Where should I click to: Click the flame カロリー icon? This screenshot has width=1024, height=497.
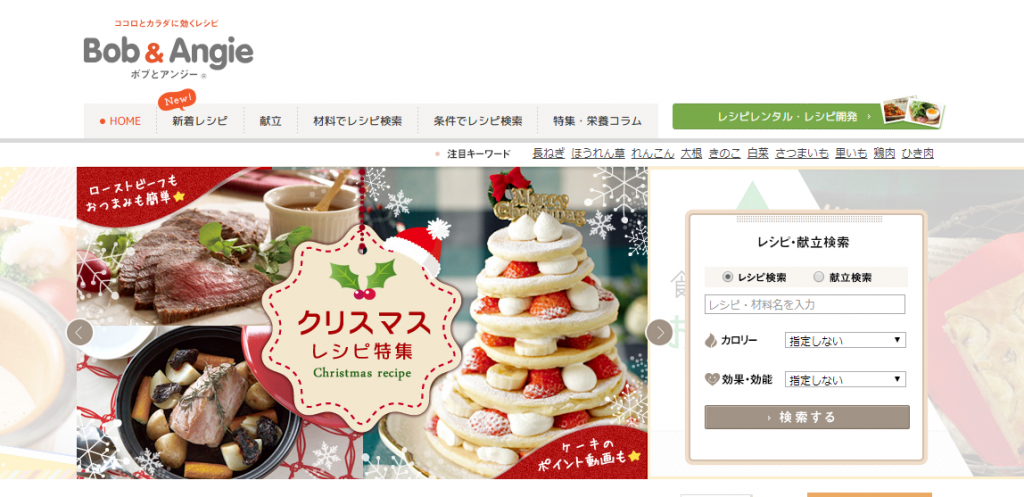(x=711, y=340)
